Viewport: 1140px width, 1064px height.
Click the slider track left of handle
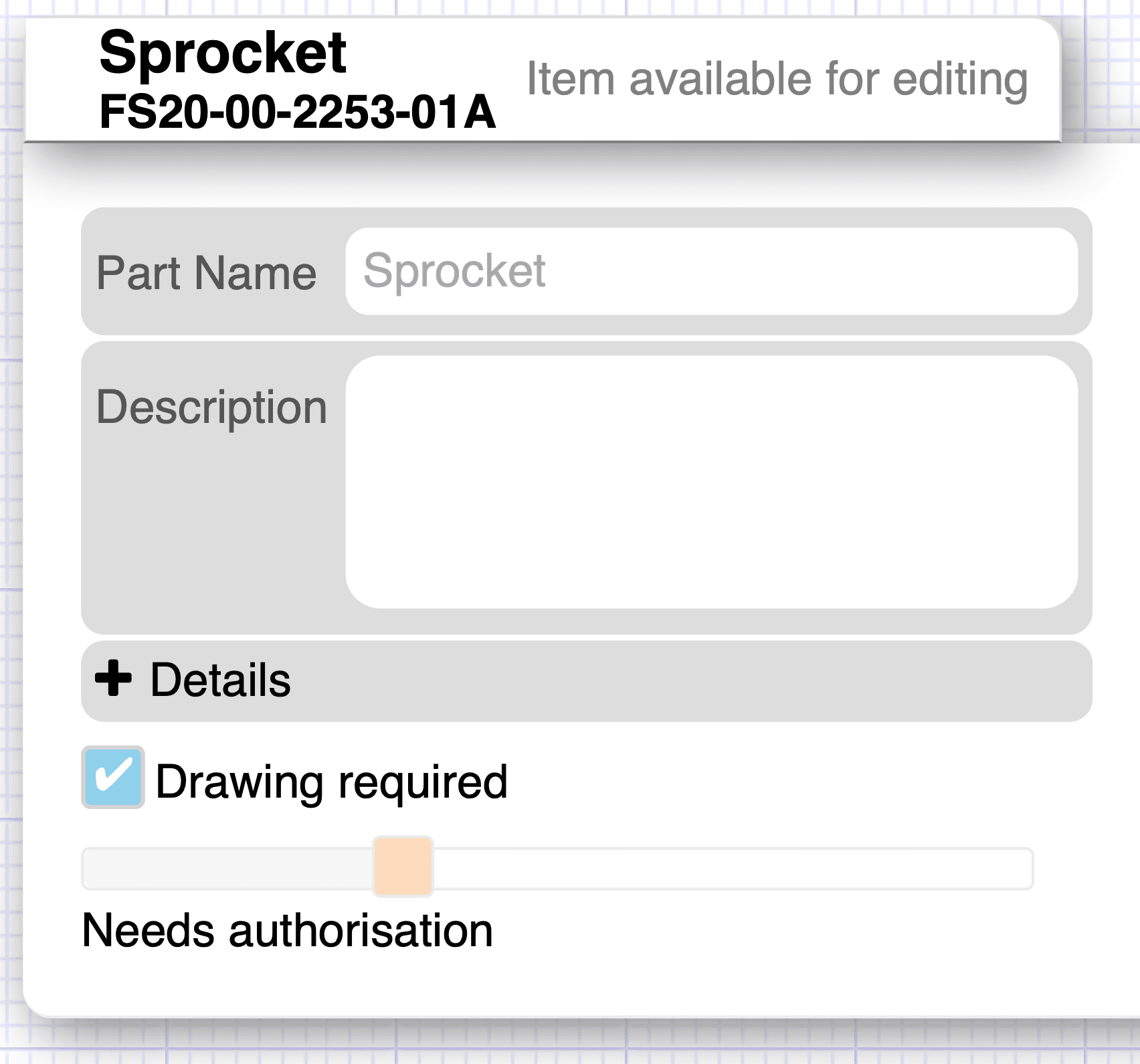click(227, 869)
